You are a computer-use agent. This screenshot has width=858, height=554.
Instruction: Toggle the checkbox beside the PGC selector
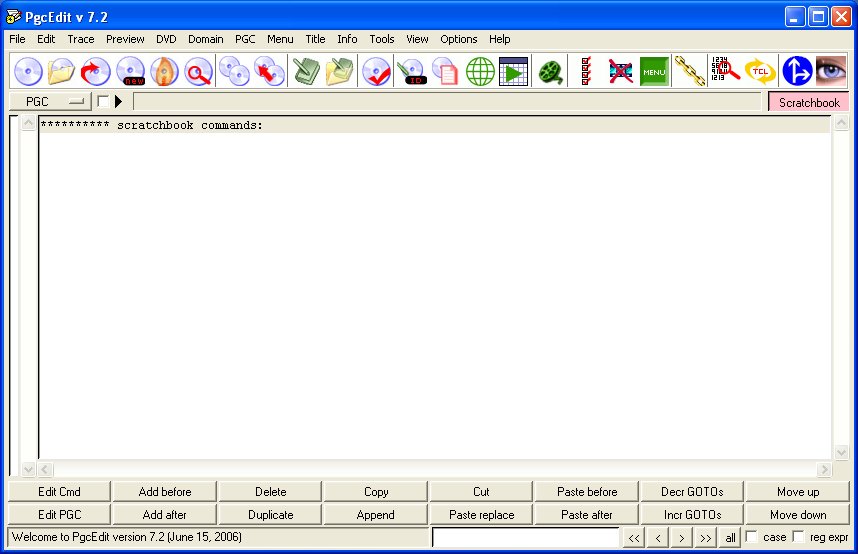[x=103, y=101]
